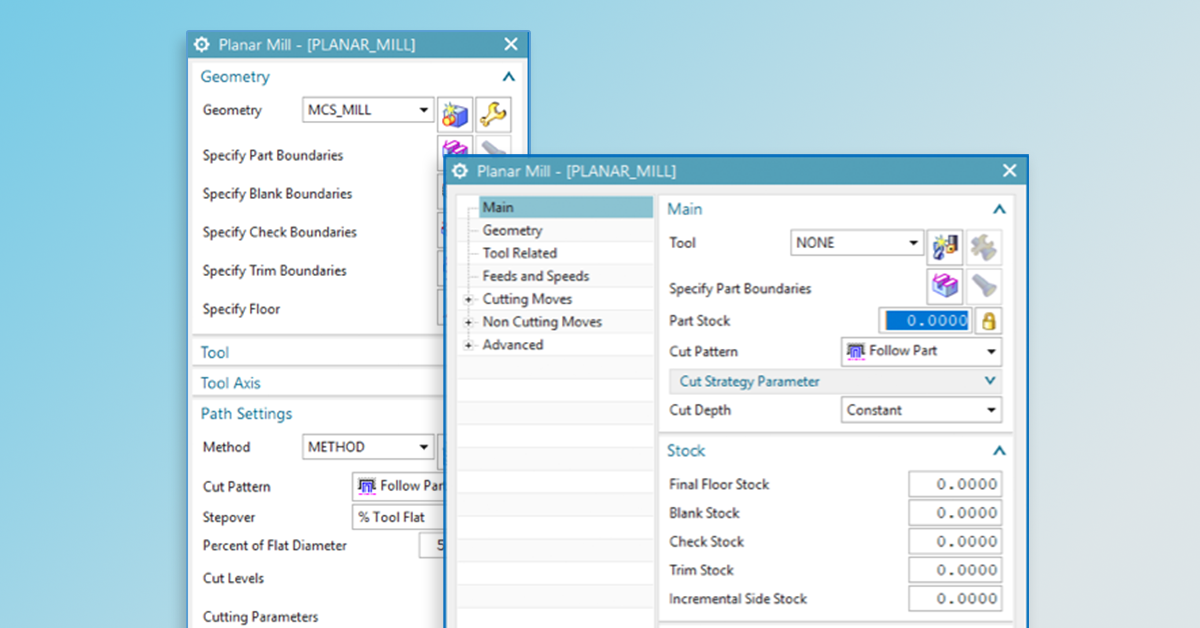Select Advanced in the navigation tree

513,345
